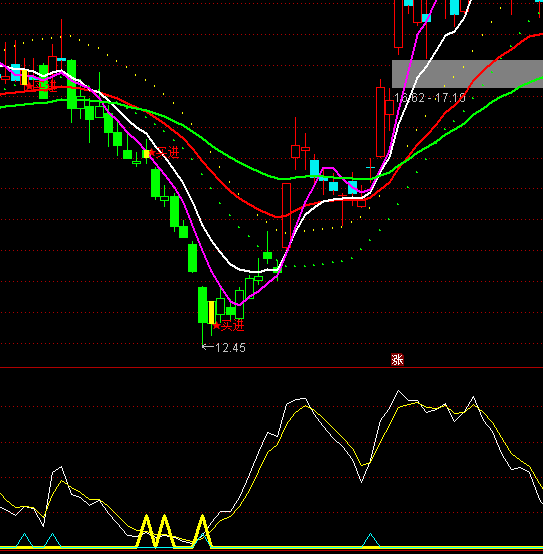Select the leftmost yellow spike in the indicator panel
The width and height of the screenshot is (543, 554).
point(146,531)
